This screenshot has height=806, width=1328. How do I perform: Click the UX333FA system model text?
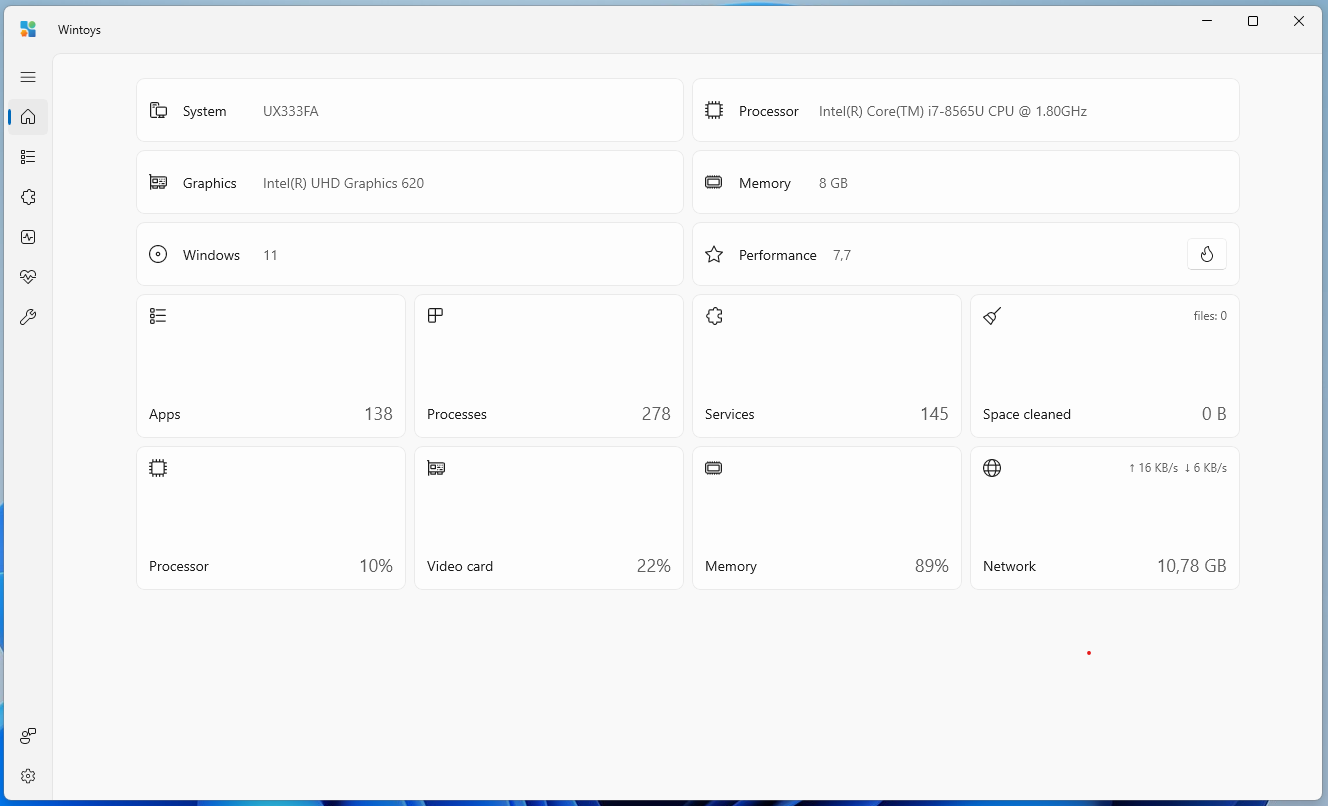(291, 111)
